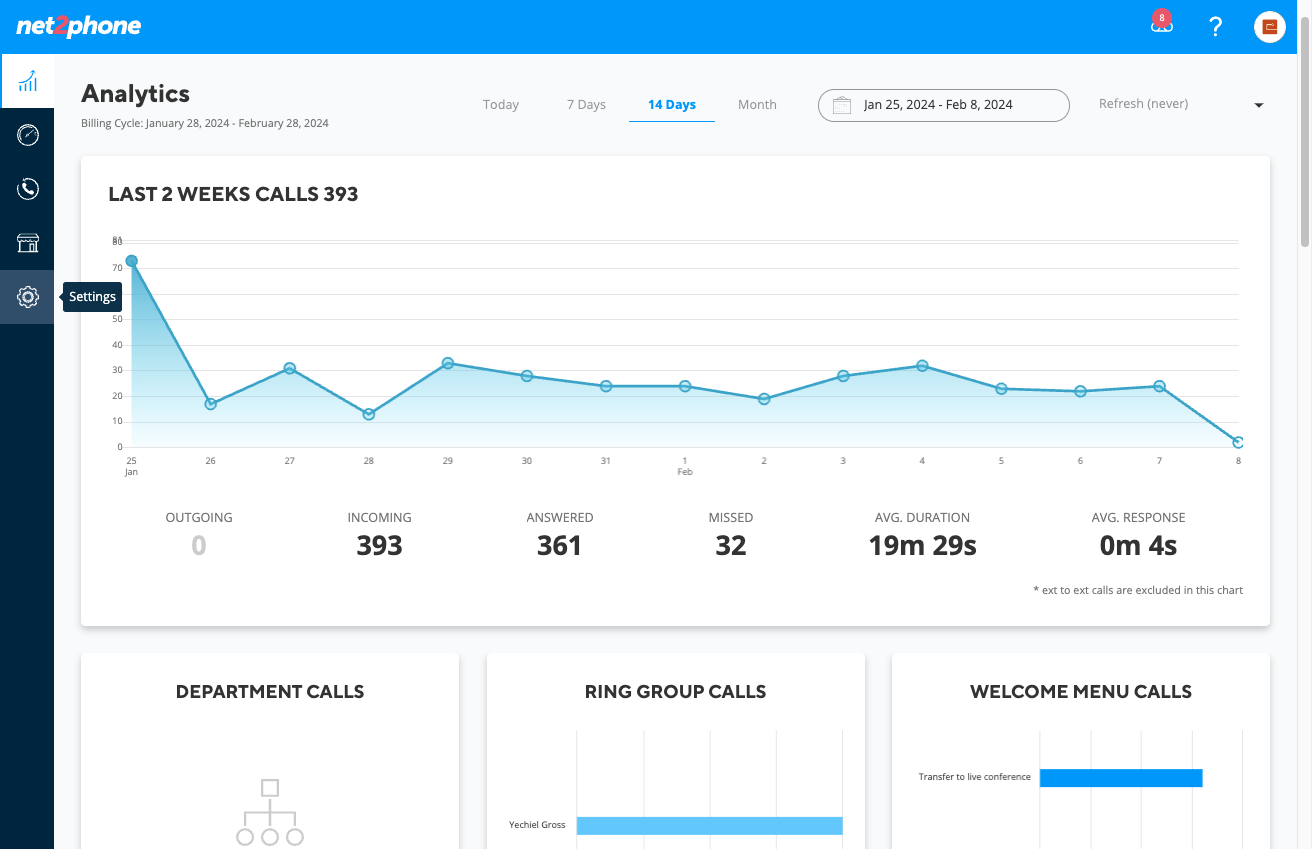This screenshot has height=849, width=1312.
Task: Switch to the Today tab
Action: tap(501, 104)
